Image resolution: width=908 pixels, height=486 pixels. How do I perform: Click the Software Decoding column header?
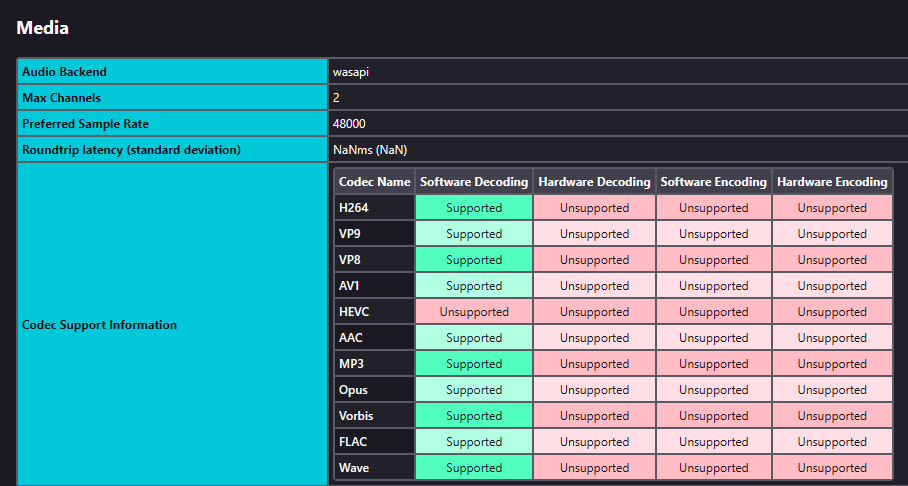pyautogui.click(x=474, y=182)
